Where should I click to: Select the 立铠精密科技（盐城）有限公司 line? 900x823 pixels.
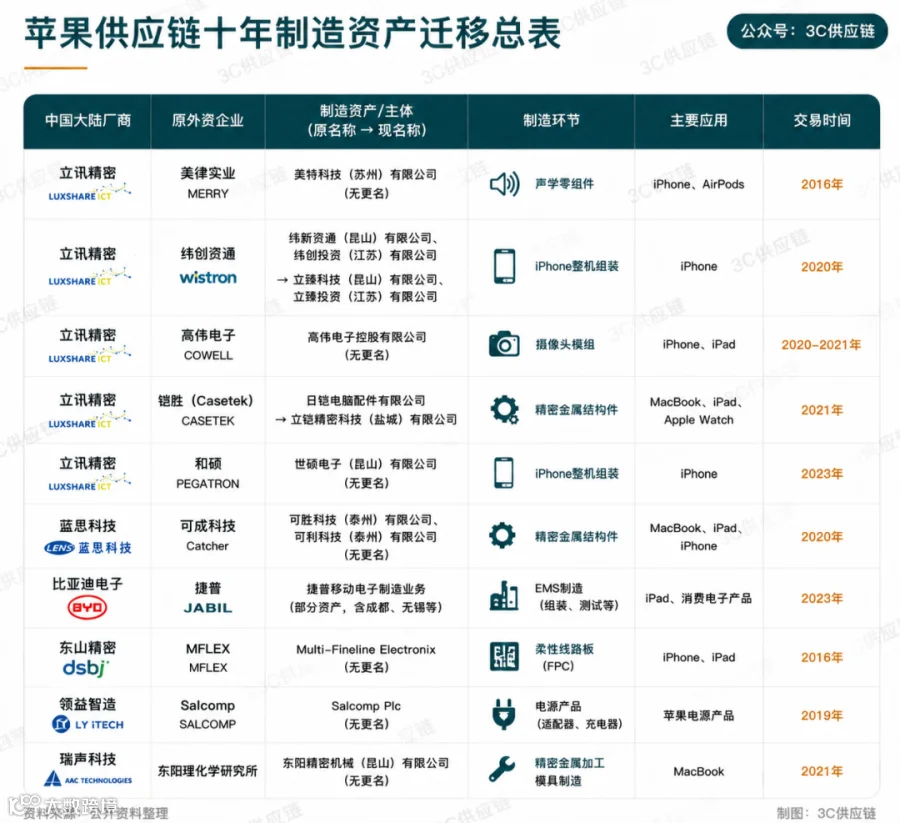click(x=366, y=420)
